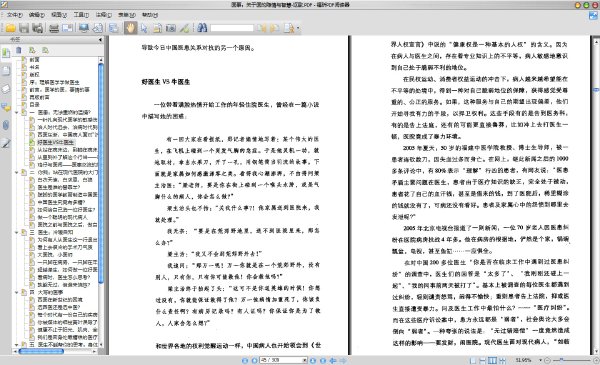The height and width of the screenshot is (365, 600).
Task: Open a file with the folder icon
Action: (x=10, y=28)
